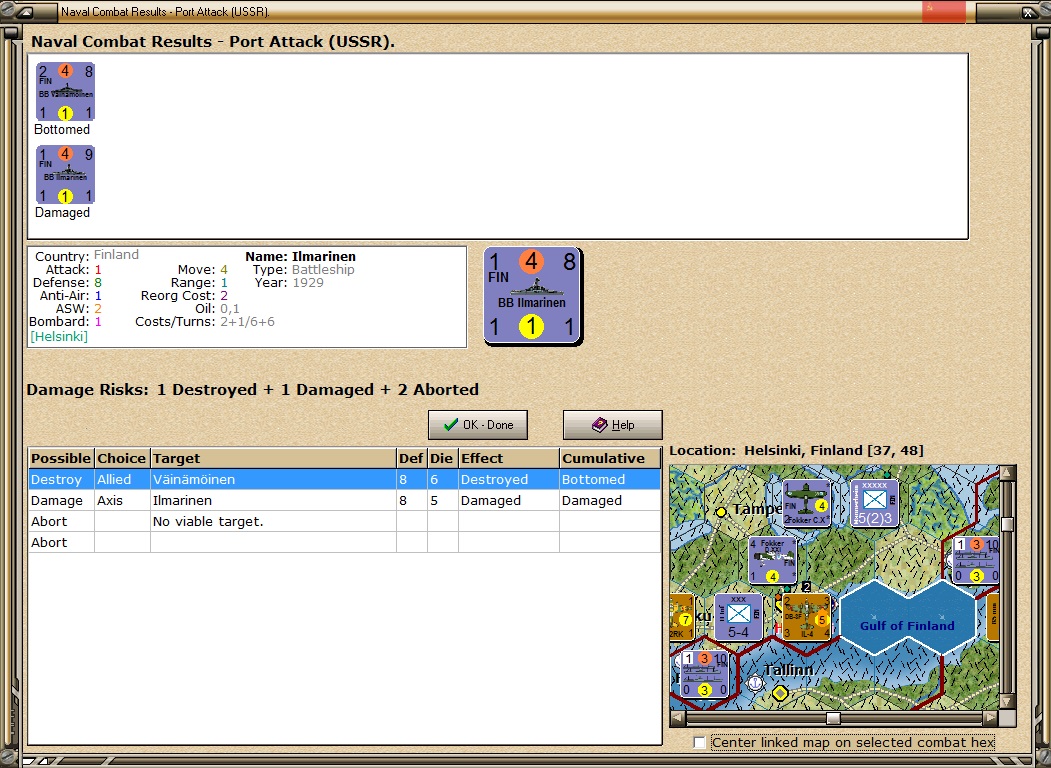Click the 'Bottomed' cumulative cell
1051x768 pixels.
click(610, 479)
